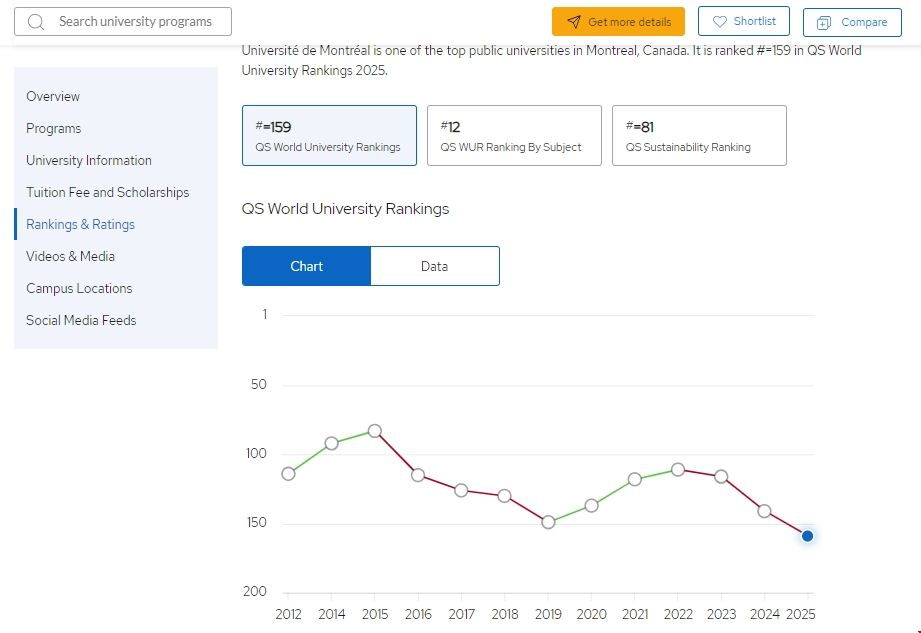921x633 pixels.
Task: Open Programs in sidebar
Action: tap(54, 129)
